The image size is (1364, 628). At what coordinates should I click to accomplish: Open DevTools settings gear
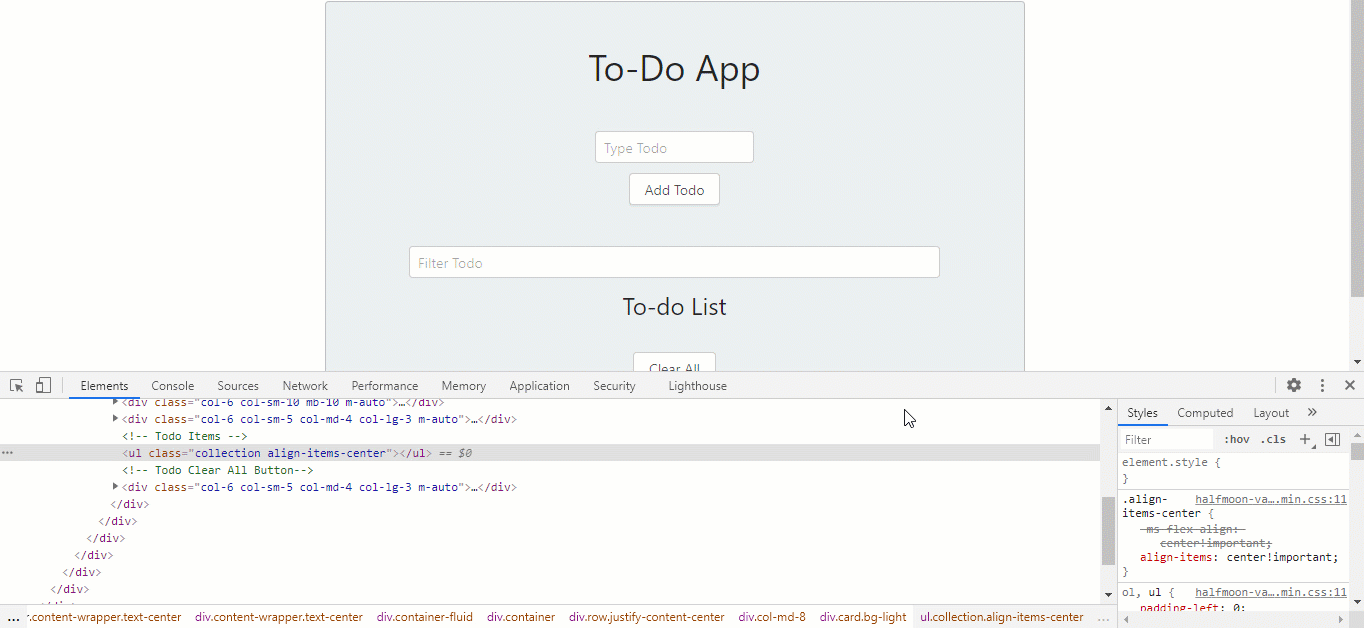[1293, 386]
